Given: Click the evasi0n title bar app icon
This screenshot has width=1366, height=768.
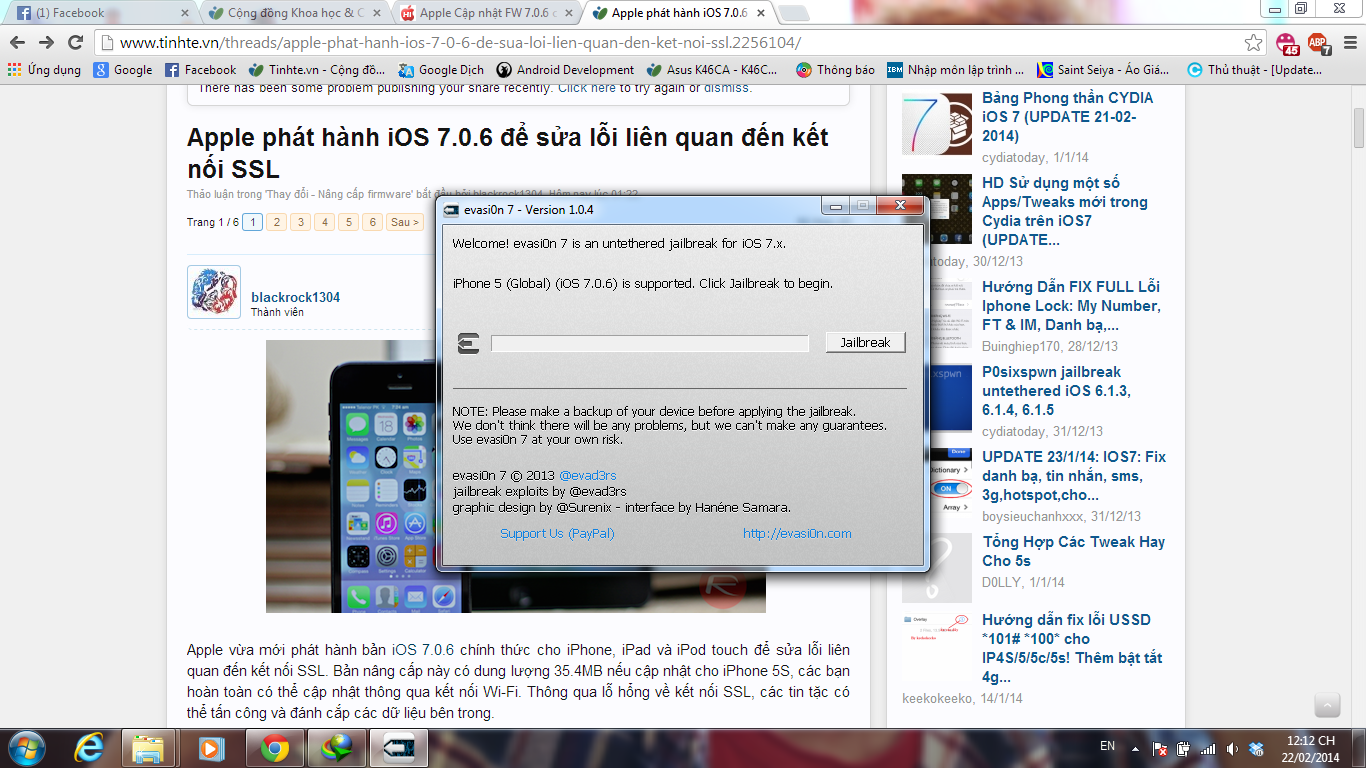Looking at the screenshot, I should [x=452, y=210].
